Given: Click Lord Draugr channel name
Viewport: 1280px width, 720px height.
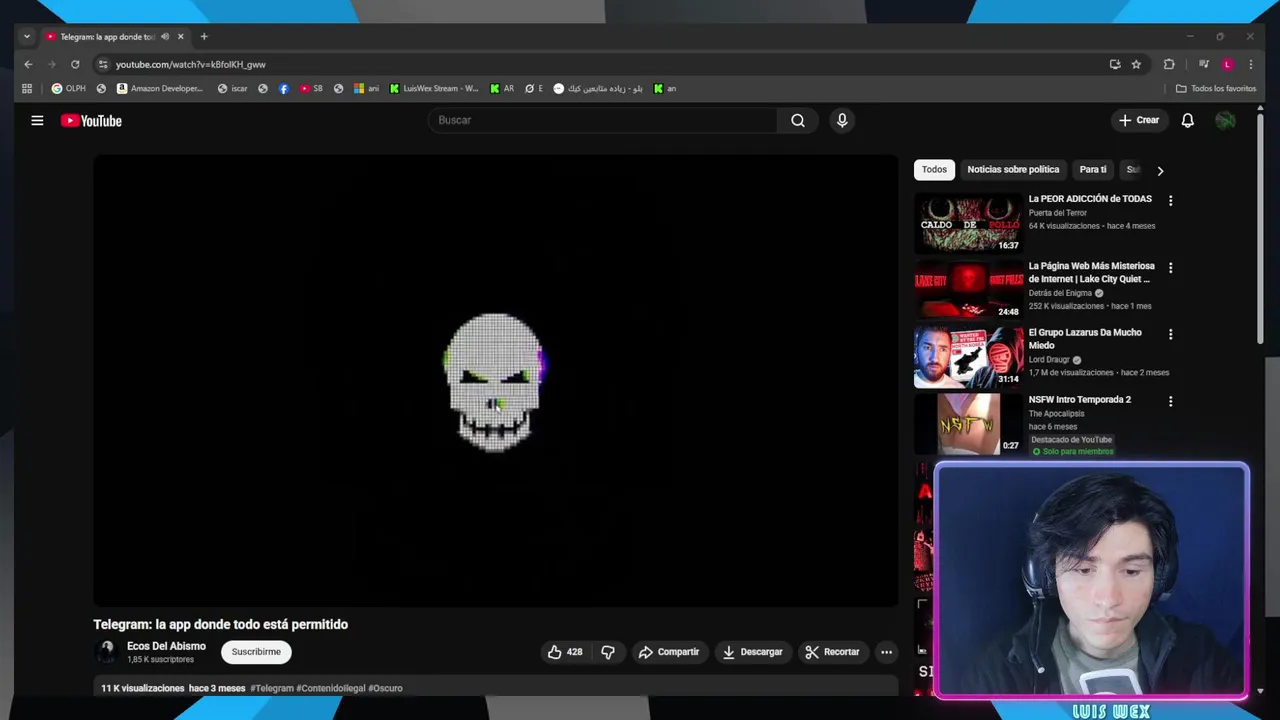Looking at the screenshot, I should click(1049, 360).
